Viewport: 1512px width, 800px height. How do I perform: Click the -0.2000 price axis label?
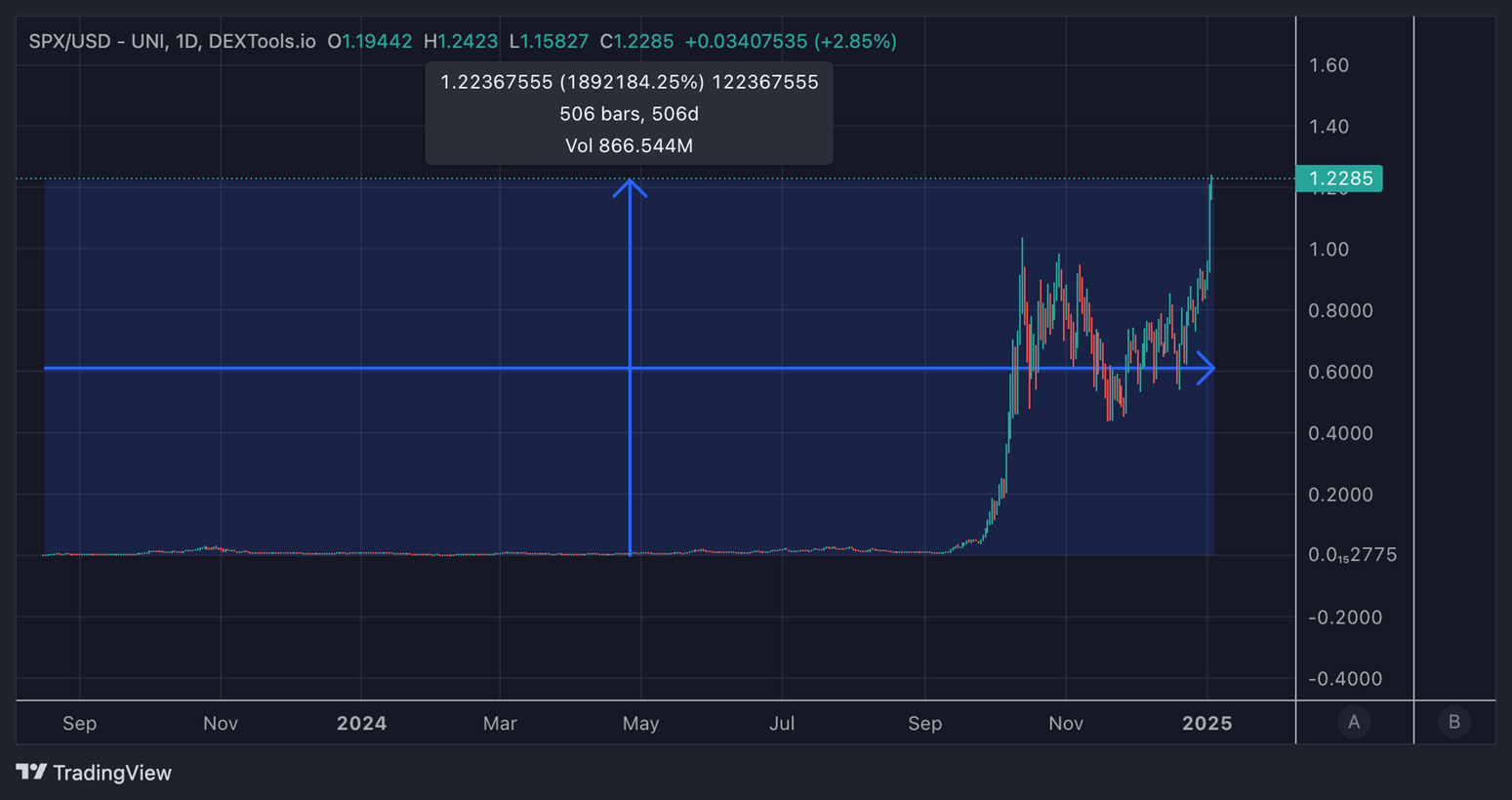point(1344,618)
